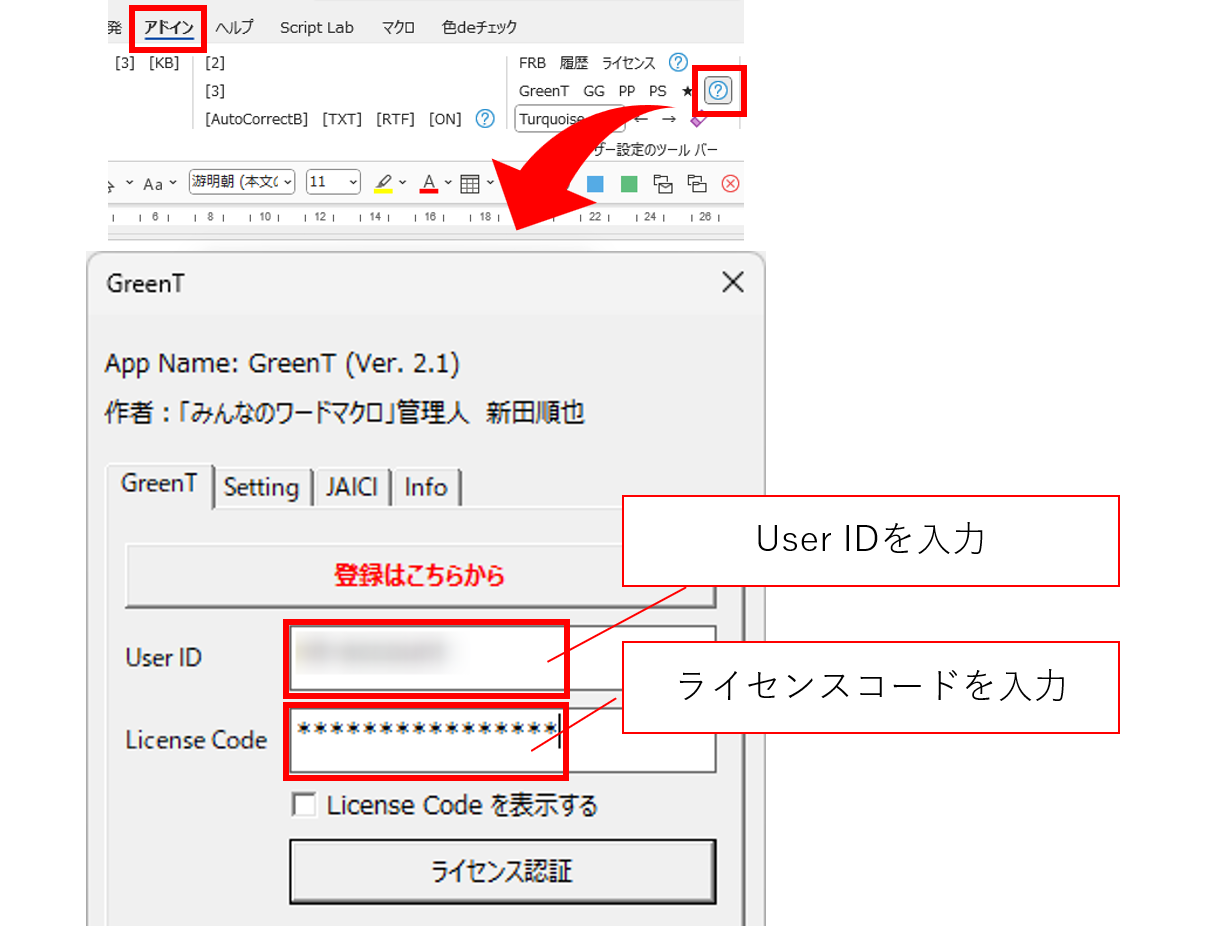Click help icon next to [ON]

pyautogui.click(x=485, y=119)
